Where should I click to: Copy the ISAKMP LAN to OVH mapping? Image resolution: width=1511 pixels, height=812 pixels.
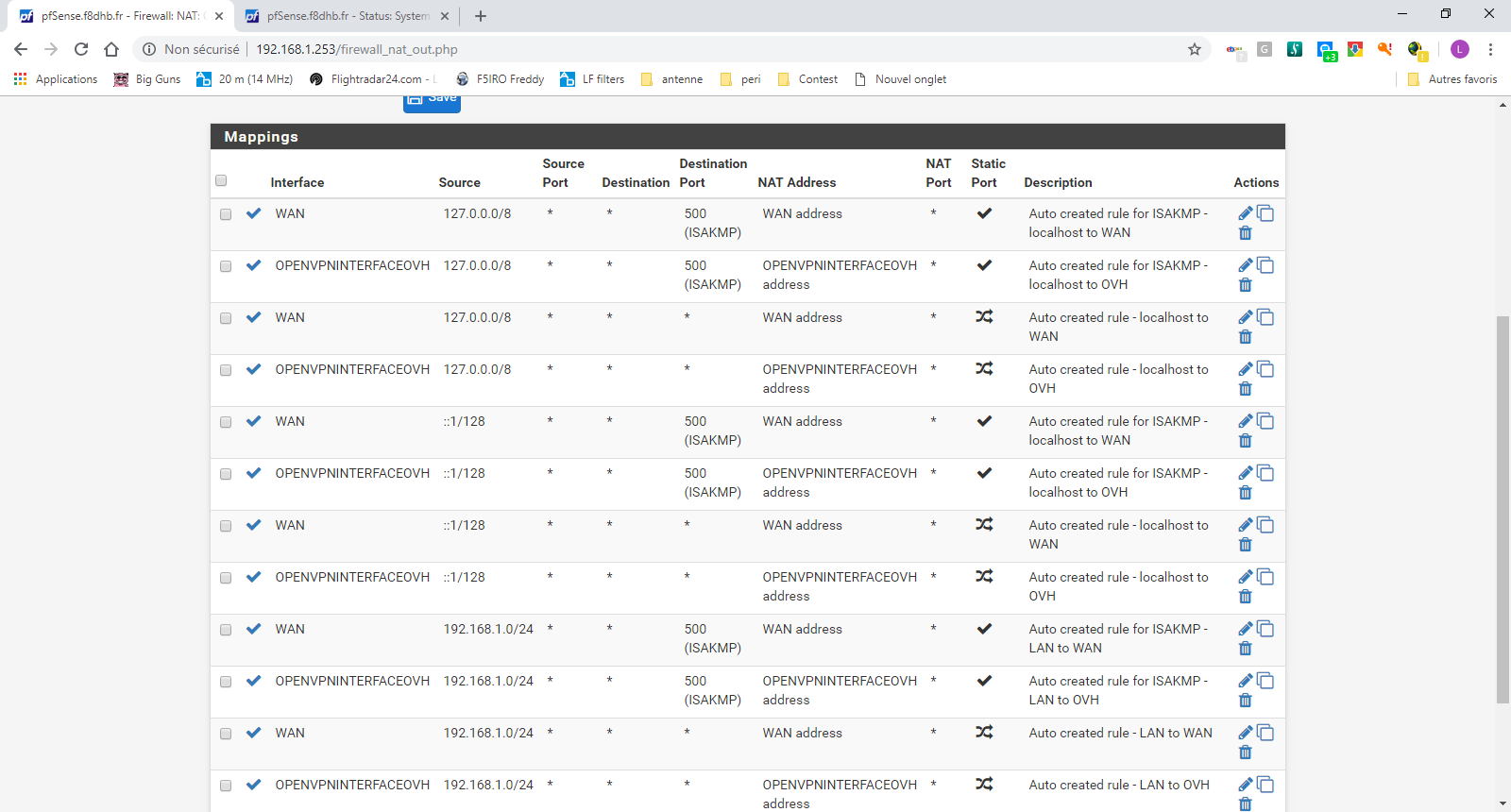tap(1265, 681)
